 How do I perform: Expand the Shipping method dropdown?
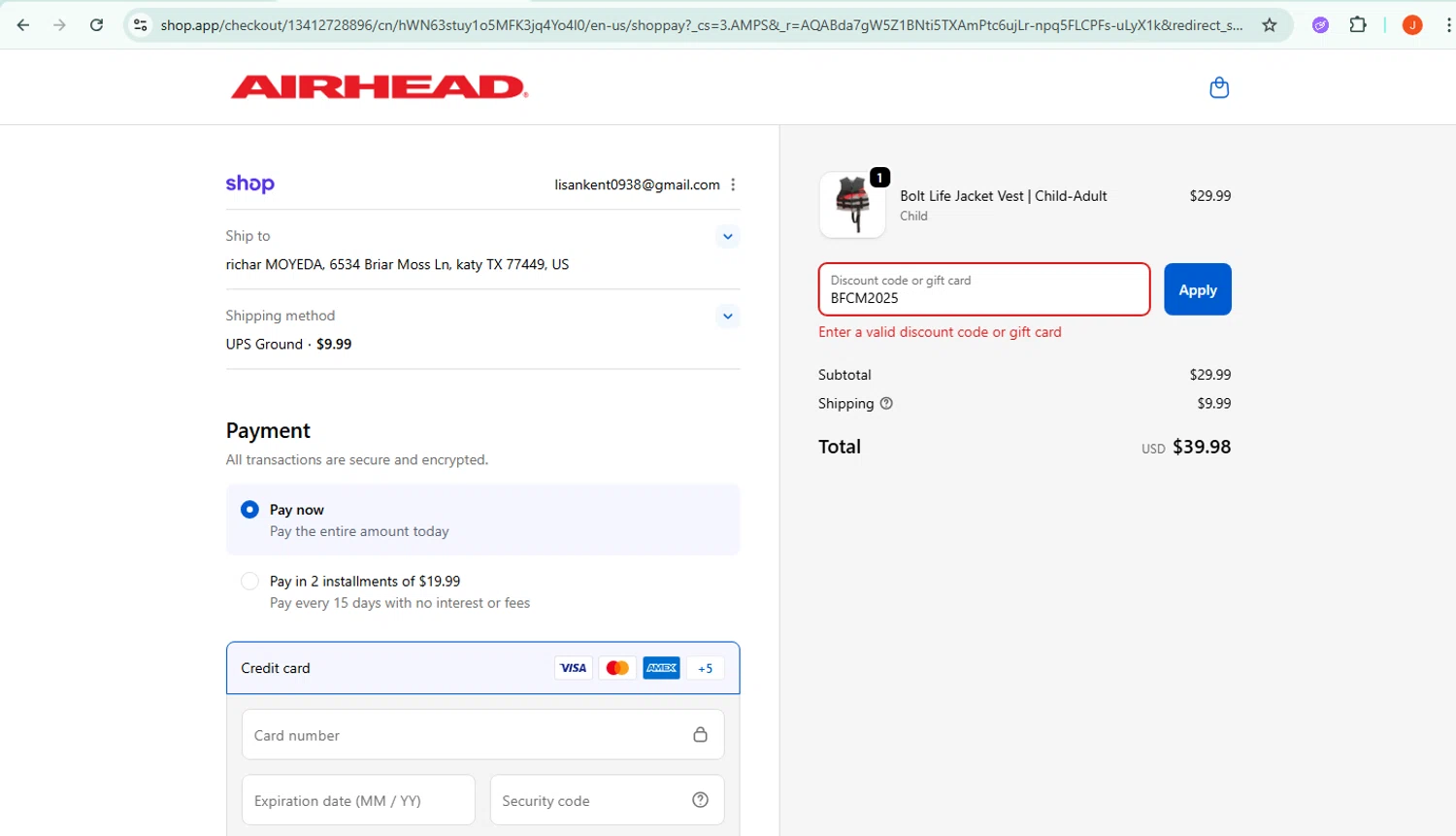click(727, 316)
